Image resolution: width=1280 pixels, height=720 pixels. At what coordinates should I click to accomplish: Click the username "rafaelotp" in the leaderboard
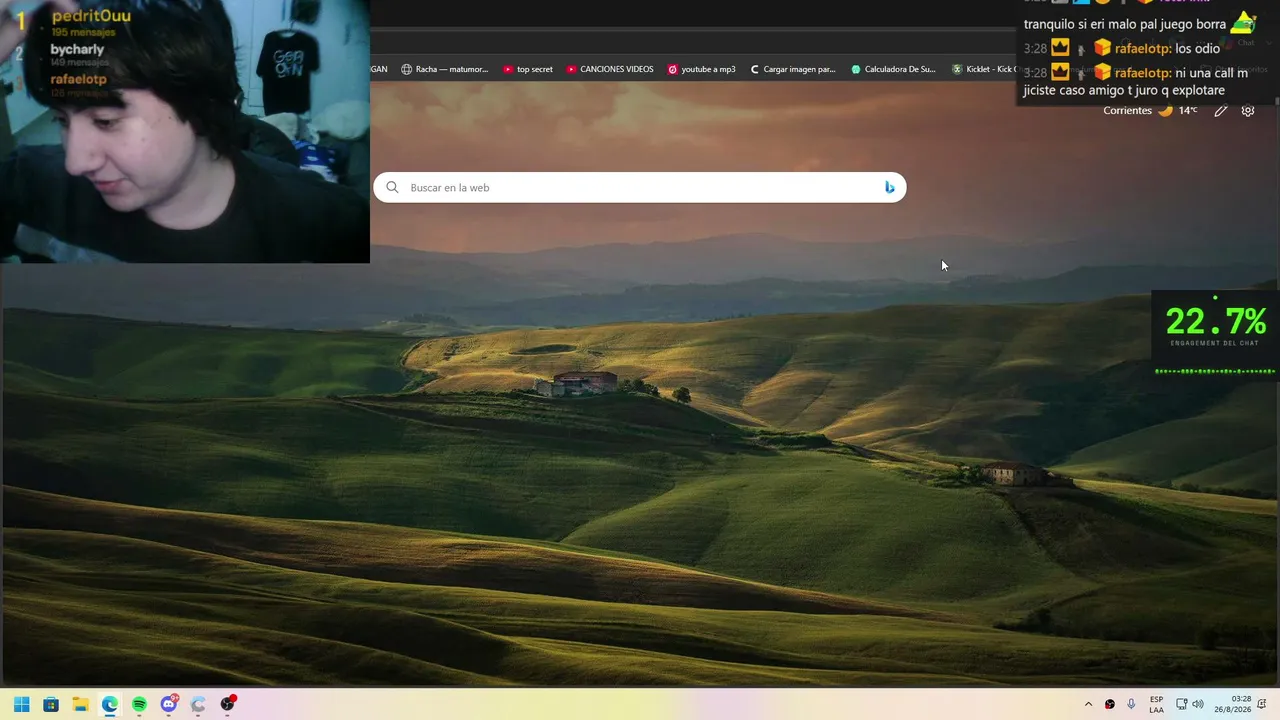pyautogui.click(x=78, y=79)
